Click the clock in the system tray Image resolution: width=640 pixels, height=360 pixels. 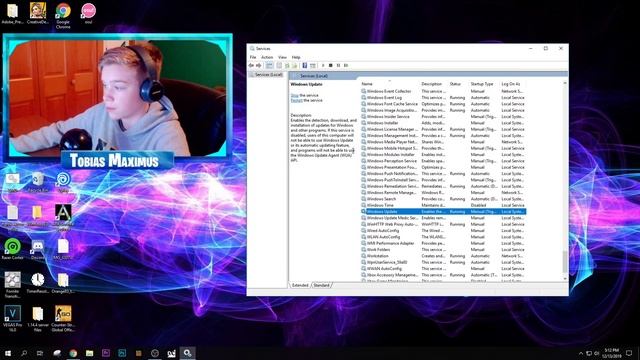[611, 353]
